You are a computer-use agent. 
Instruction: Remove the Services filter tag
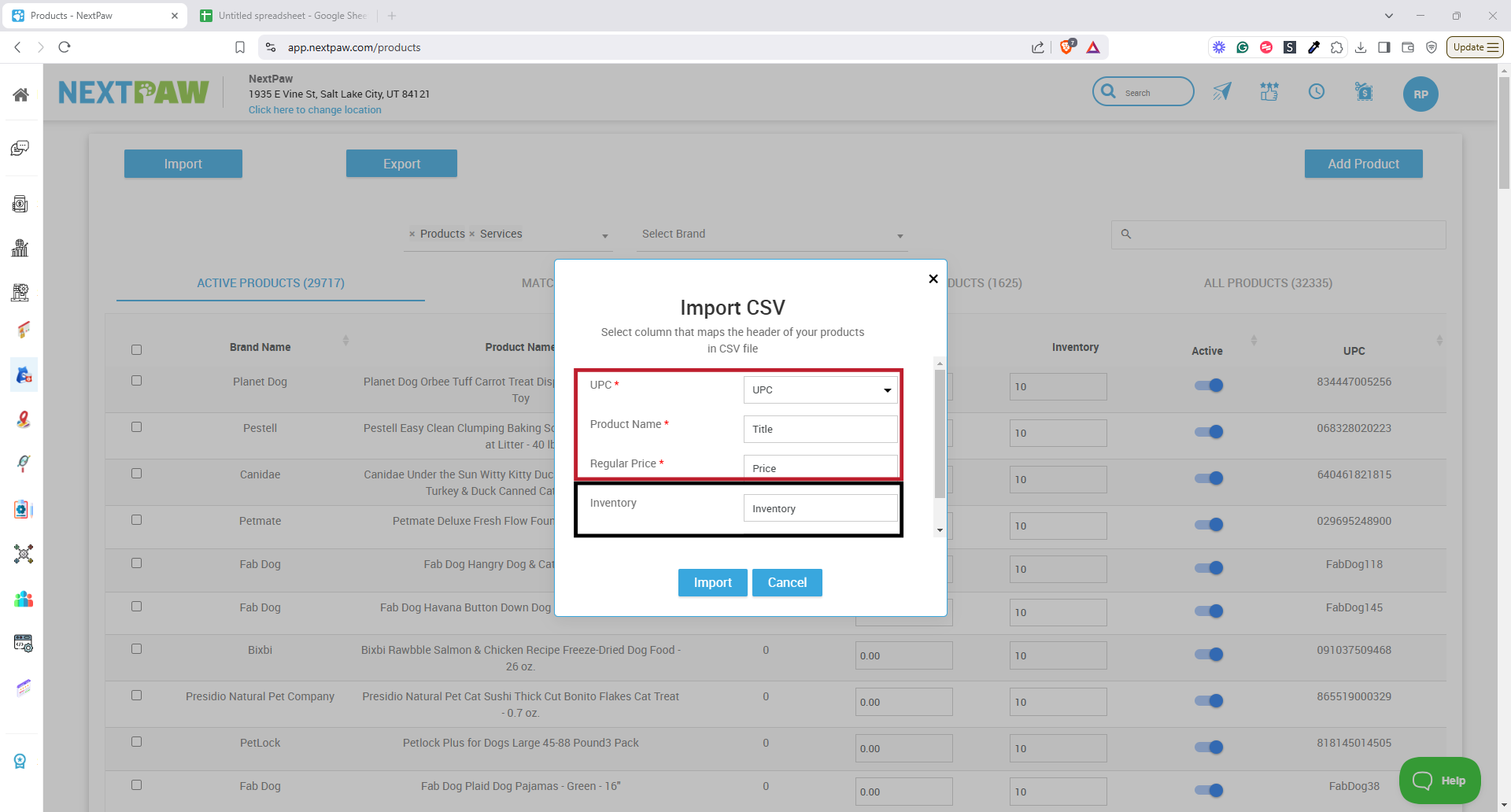(x=471, y=234)
